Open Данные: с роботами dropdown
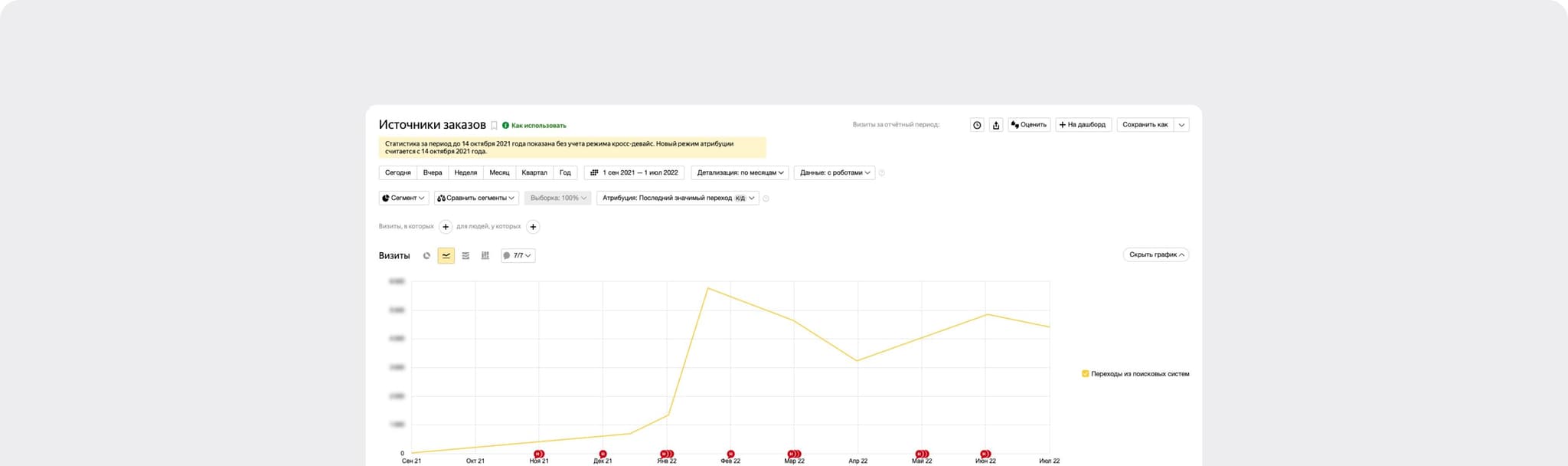The width and height of the screenshot is (1568, 466). coord(835,173)
